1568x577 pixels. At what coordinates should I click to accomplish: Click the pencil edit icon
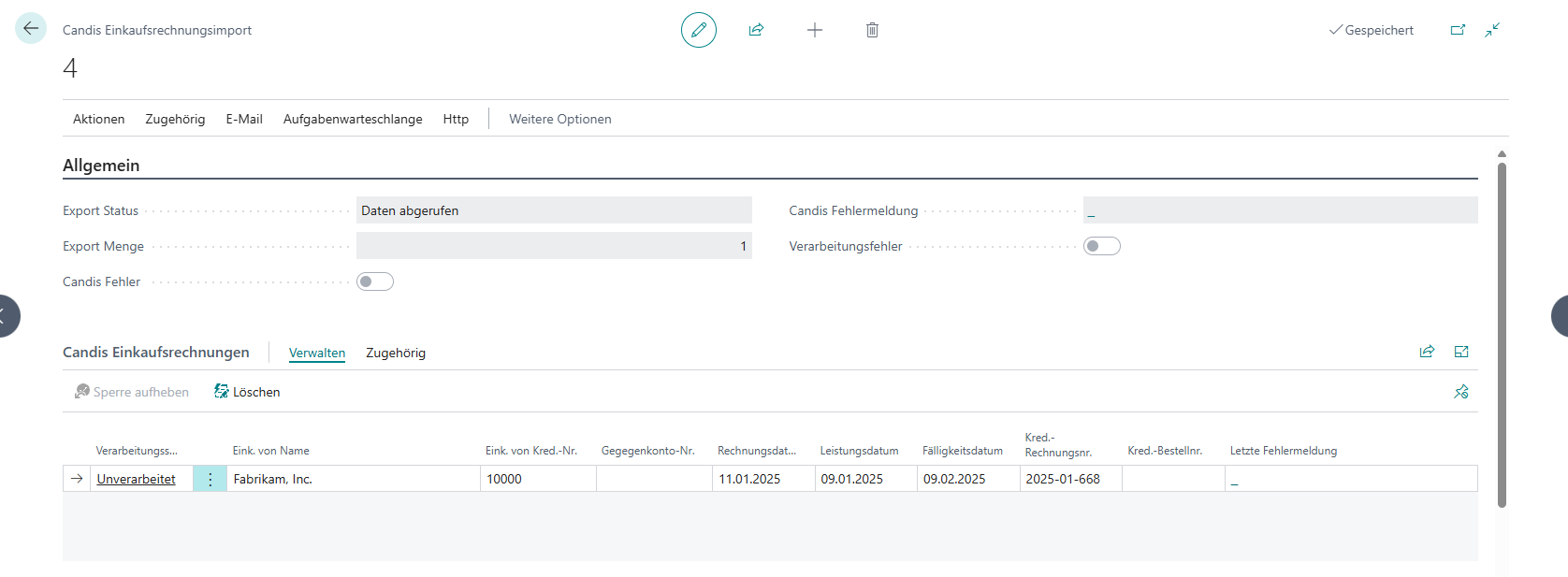click(698, 30)
